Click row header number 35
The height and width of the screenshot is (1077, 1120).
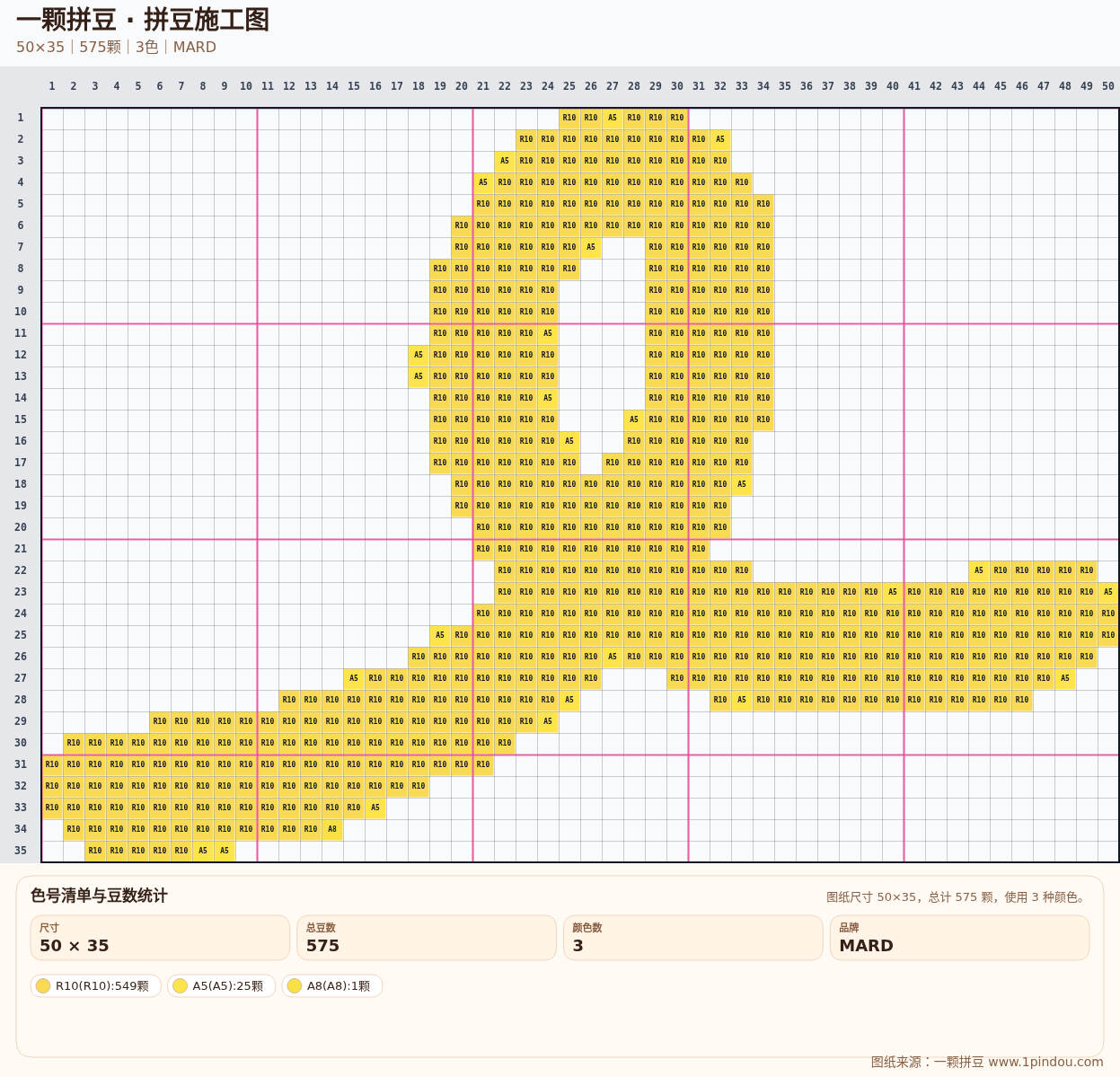pos(21,851)
